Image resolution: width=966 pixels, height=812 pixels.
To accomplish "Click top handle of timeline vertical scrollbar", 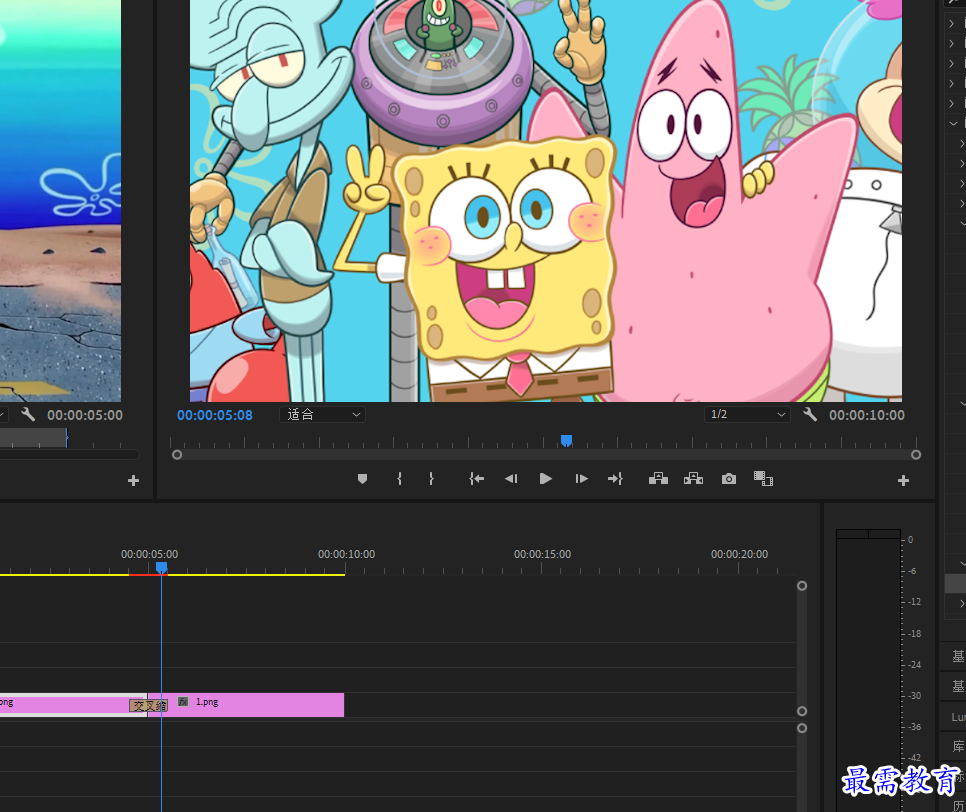I will pos(802,586).
